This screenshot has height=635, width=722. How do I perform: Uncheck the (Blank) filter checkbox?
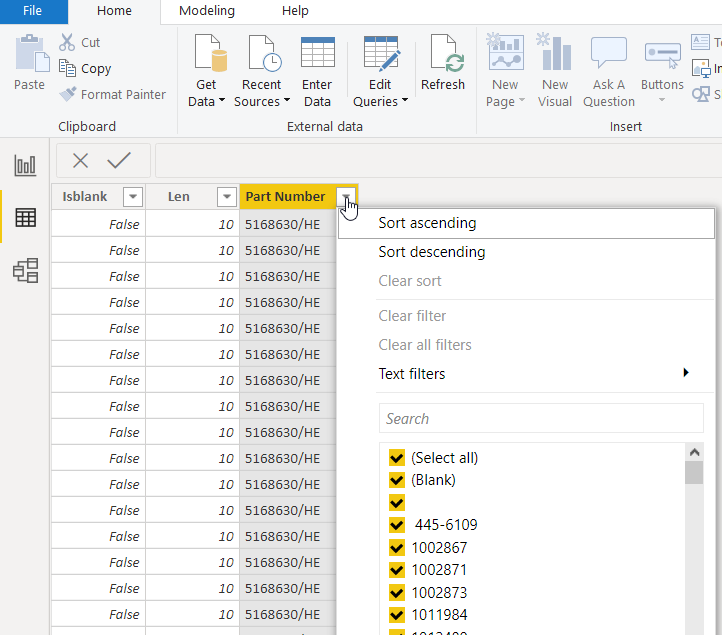pos(396,480)
